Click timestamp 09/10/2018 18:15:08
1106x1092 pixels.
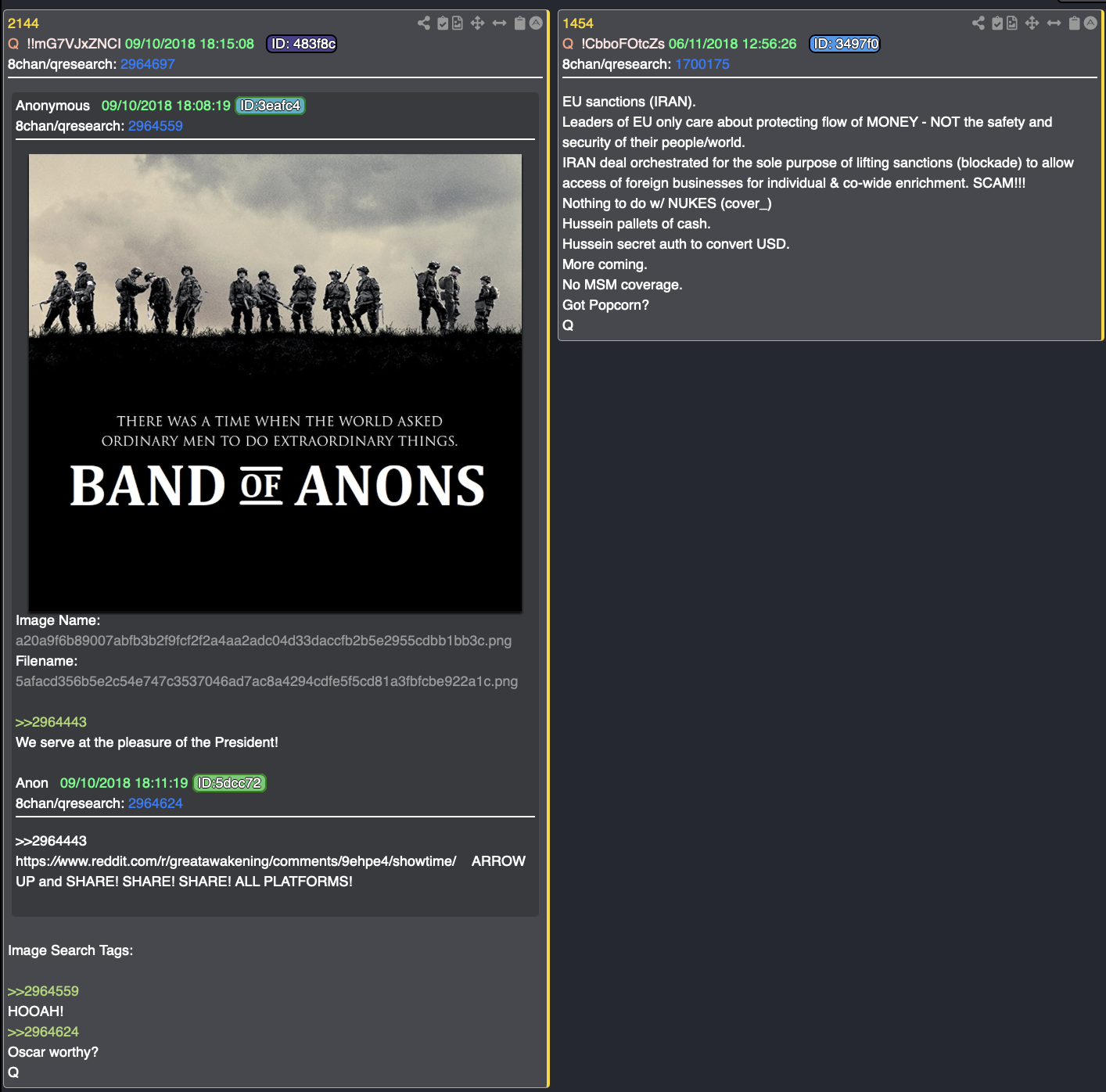[x=189, y=44]
